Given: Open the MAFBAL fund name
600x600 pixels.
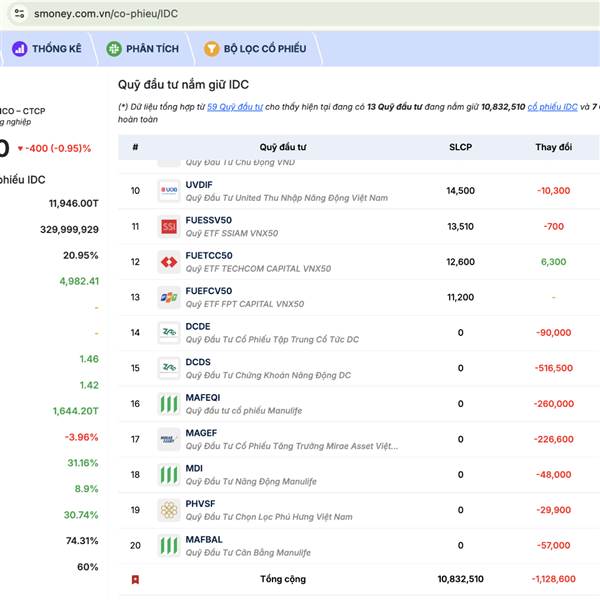Looking at the screenshot, I should point(204,540).
